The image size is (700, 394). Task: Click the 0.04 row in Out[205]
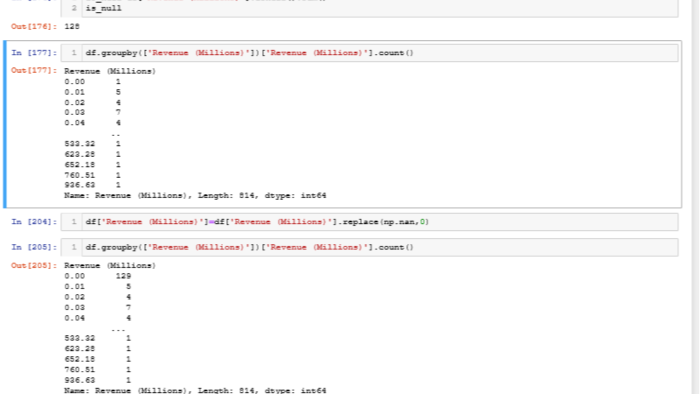pos(97,319)
